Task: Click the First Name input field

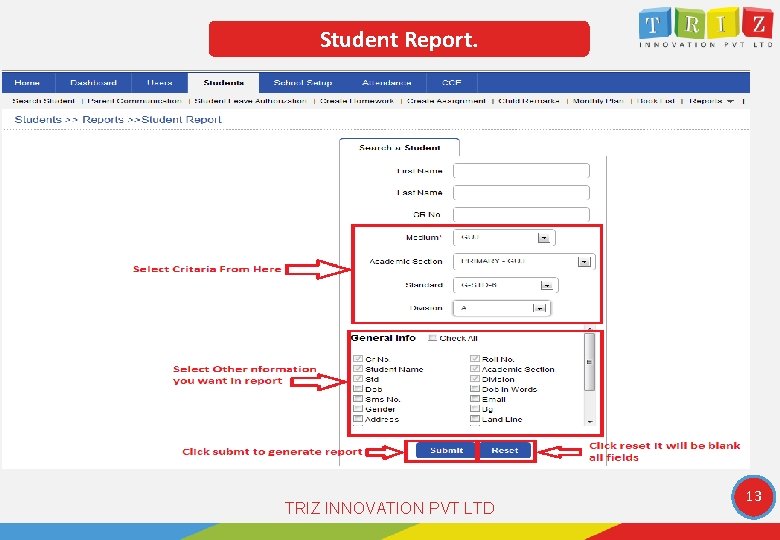Action: 521,171
